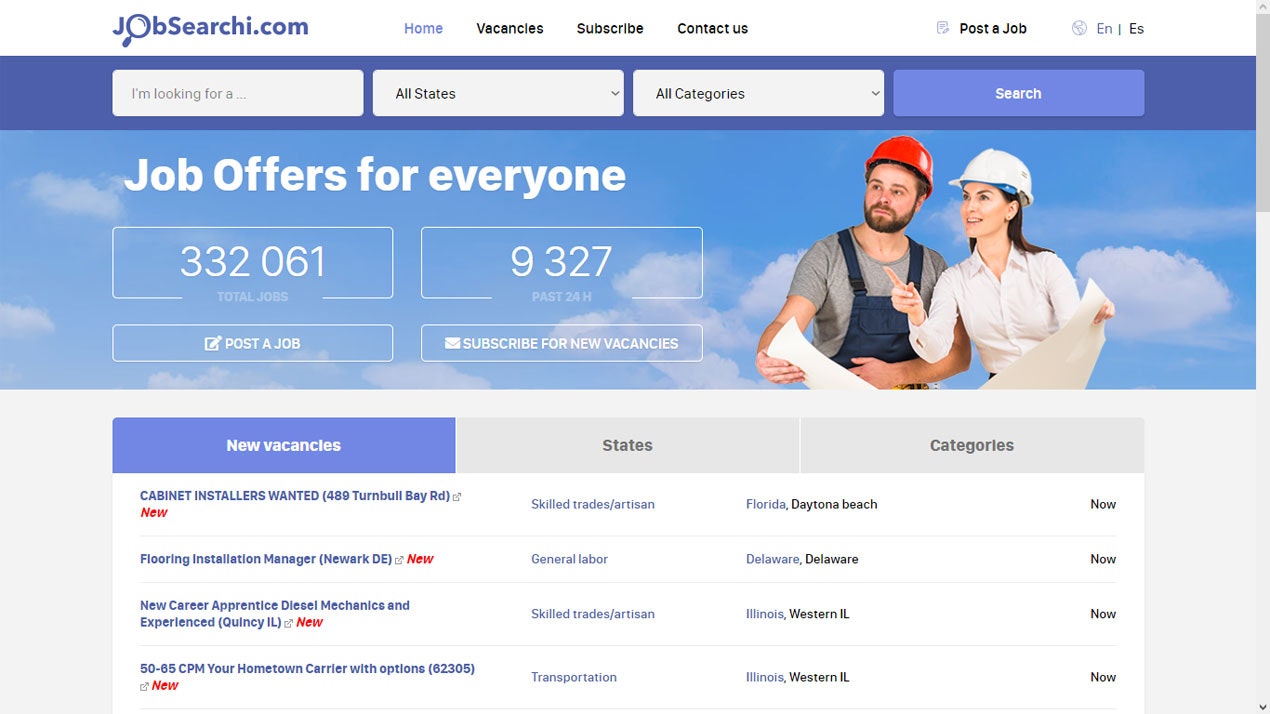Click Illinois in the Hometown Carrier row
Viewport: 1270px width, 714px height.
[x=765, y=677]
